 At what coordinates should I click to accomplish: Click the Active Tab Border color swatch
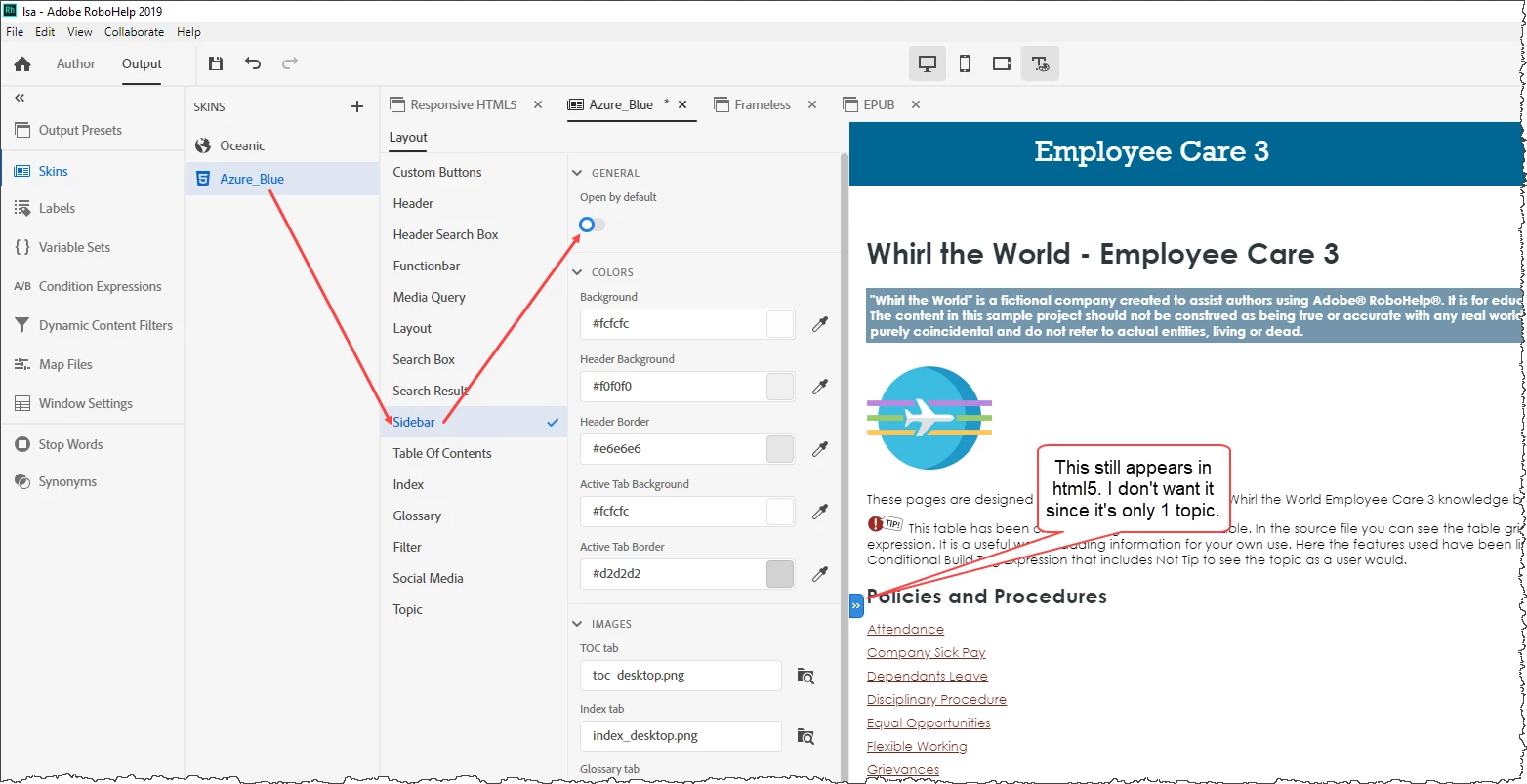tap(780, 574)
